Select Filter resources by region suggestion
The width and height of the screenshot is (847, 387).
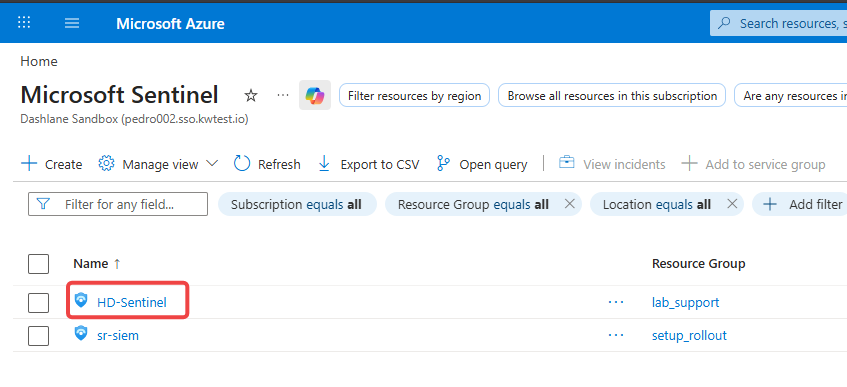pyautogui.click(x=414, y=96)
